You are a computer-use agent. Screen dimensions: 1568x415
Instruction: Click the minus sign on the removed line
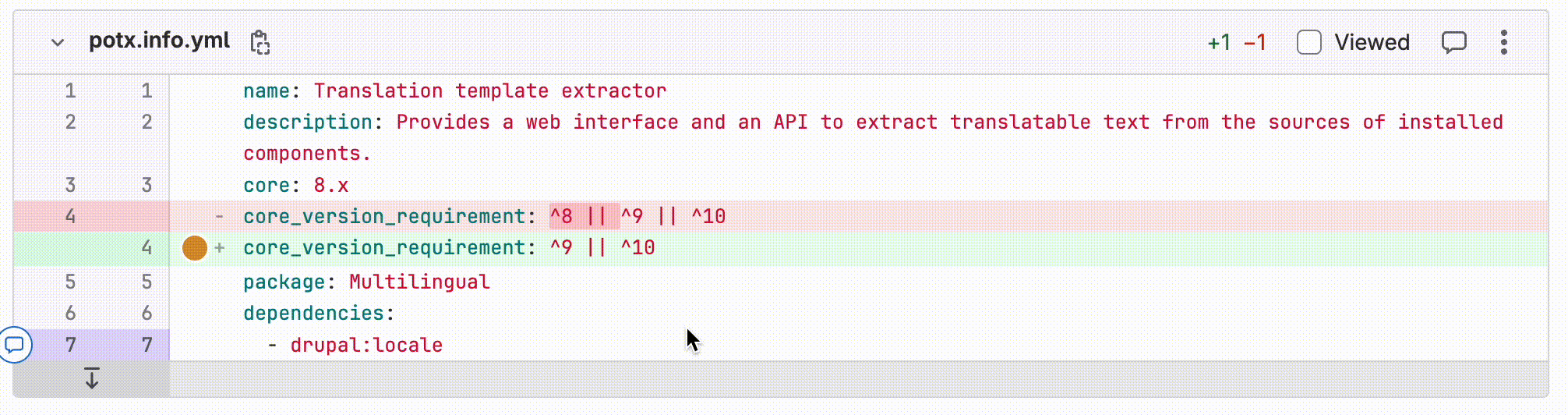click(x=220, y=216)
